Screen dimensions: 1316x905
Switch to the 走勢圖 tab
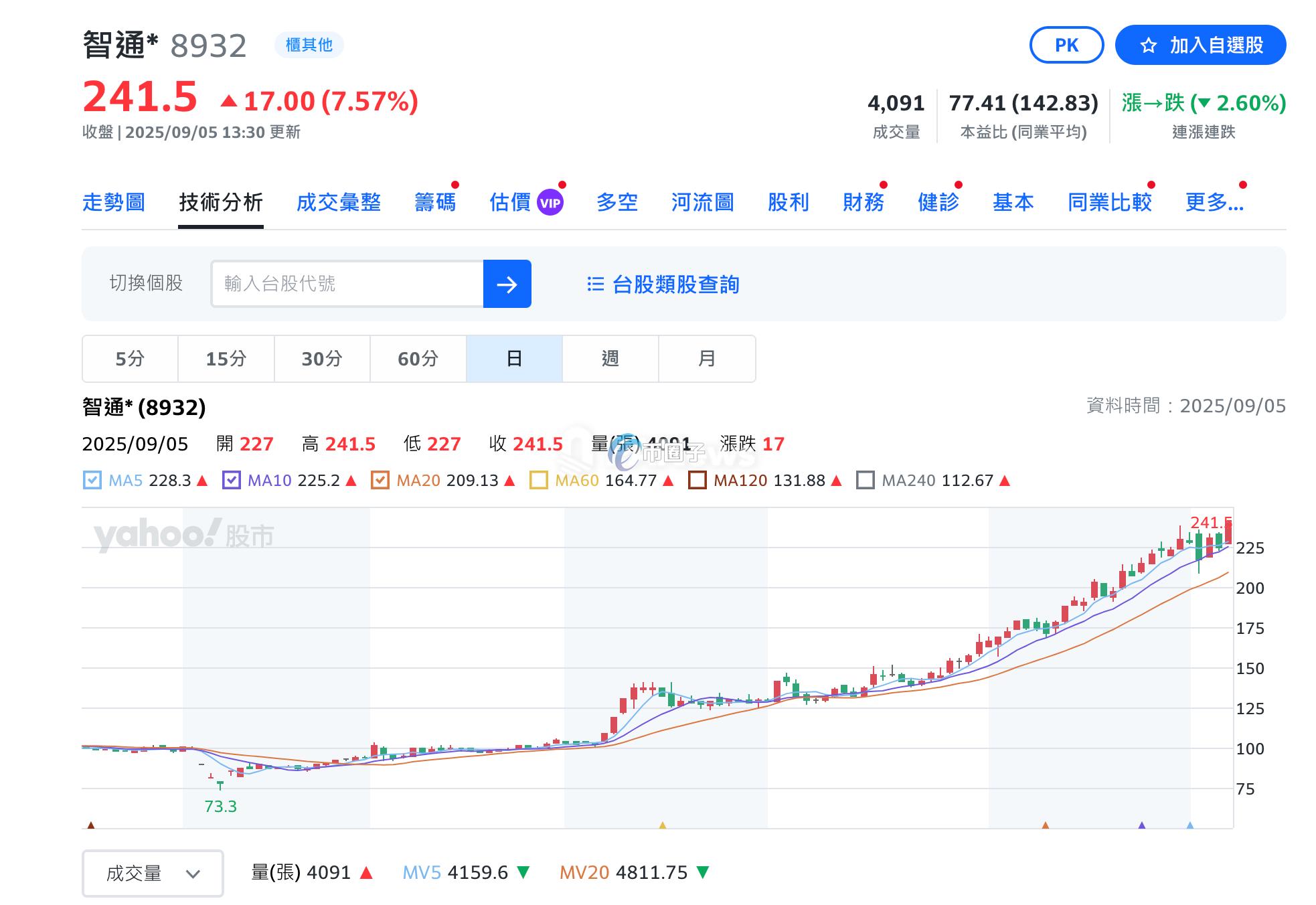point(114,201)
